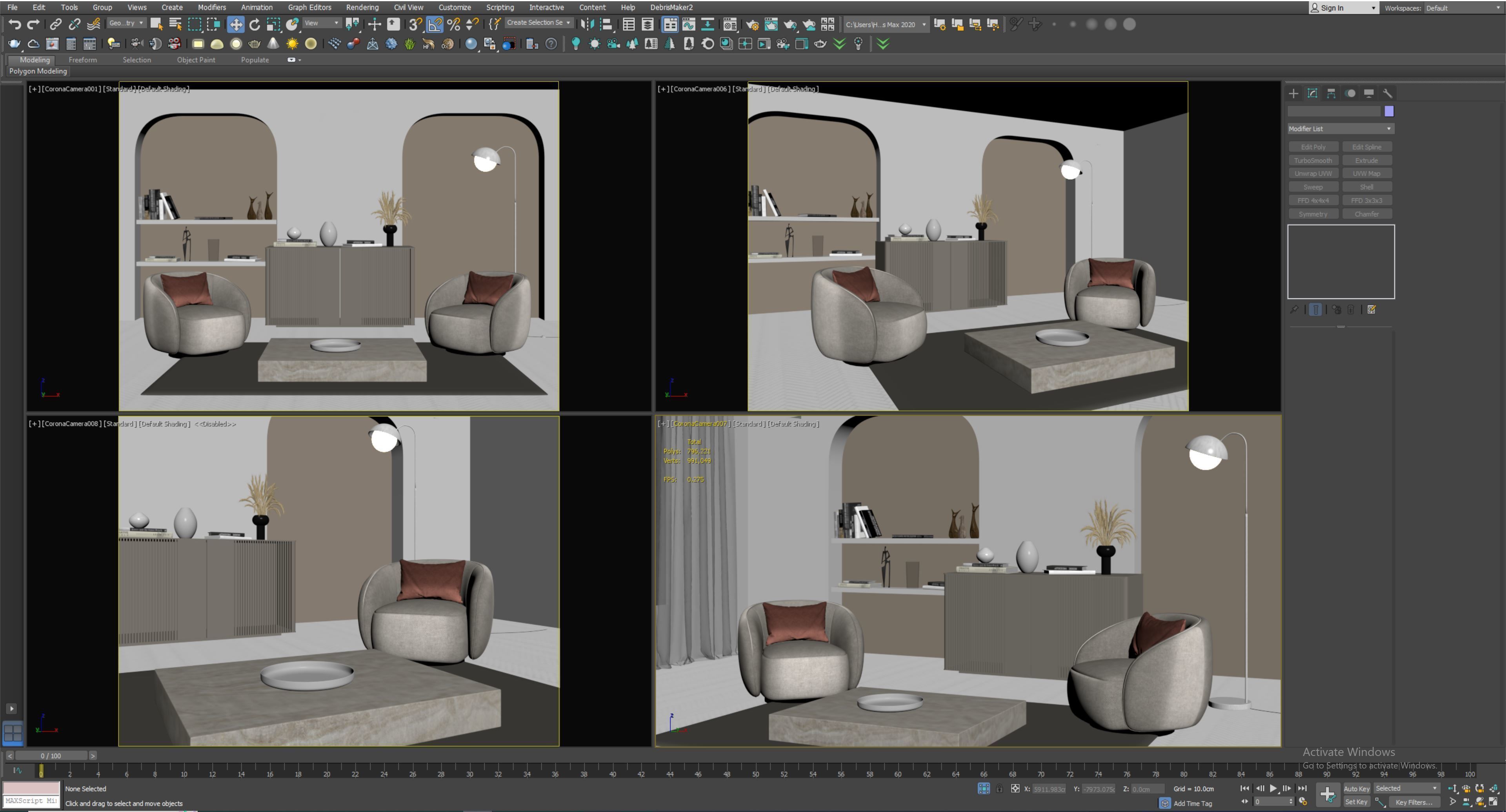Open the Curve Editor icon
The width and height of the screenshot is (1506, 812).
(x=689, y=24)
